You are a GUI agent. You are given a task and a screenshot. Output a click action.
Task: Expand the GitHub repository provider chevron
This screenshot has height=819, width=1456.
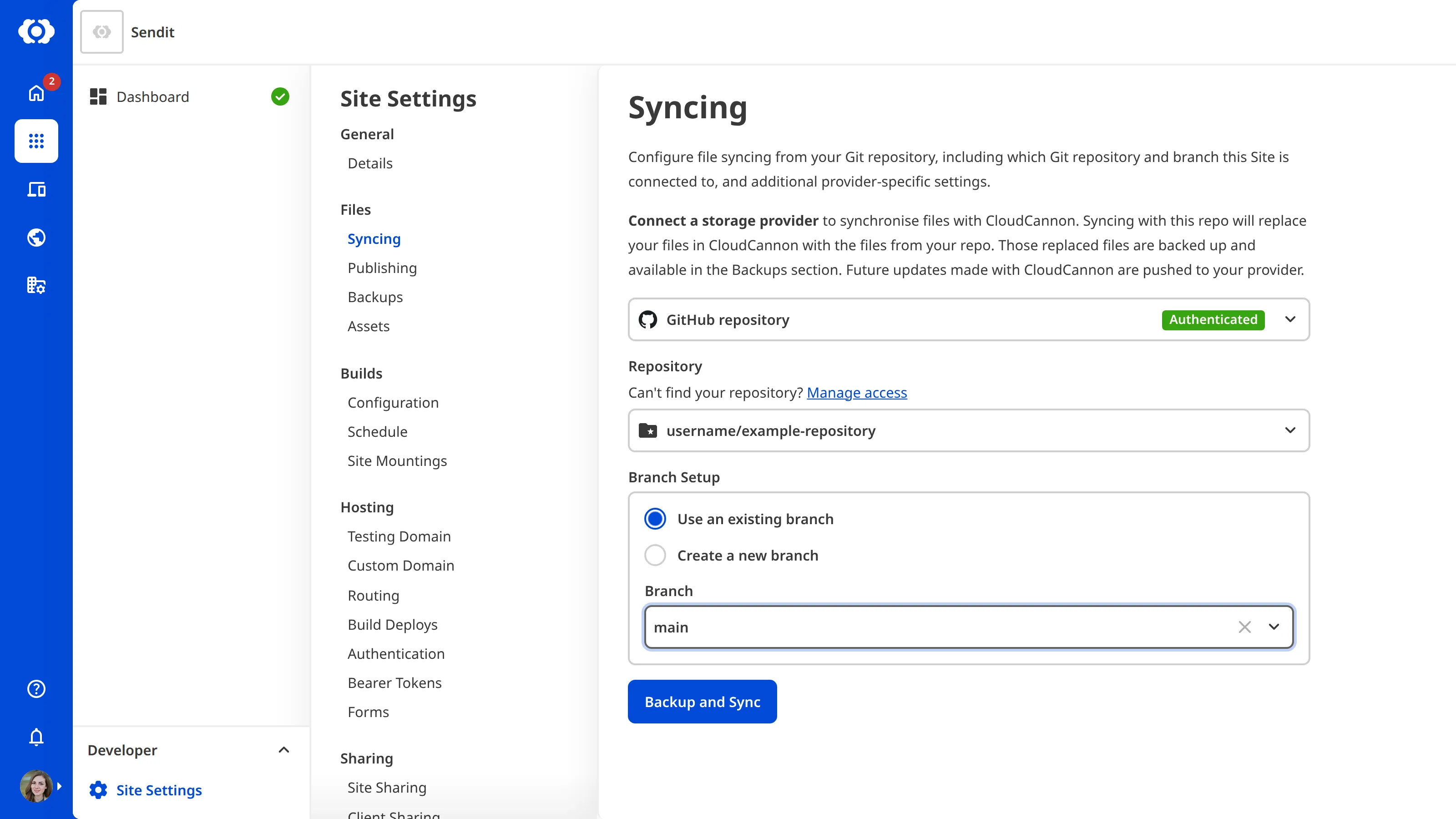click(x=1290, y=319)
